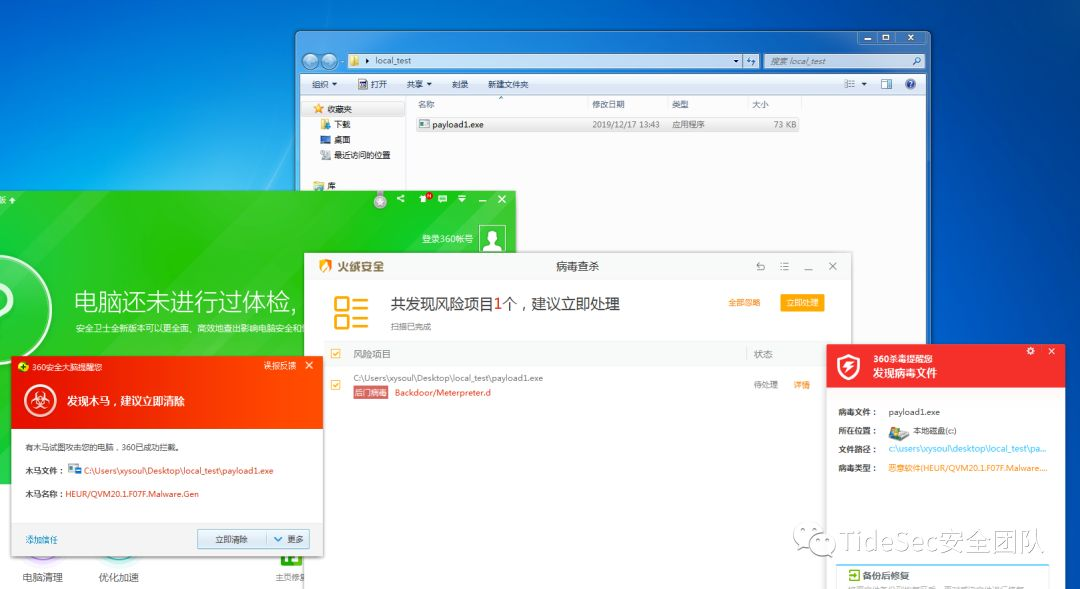
Task: Click 登录360帐号 link
Action: [x=447, y=239]
